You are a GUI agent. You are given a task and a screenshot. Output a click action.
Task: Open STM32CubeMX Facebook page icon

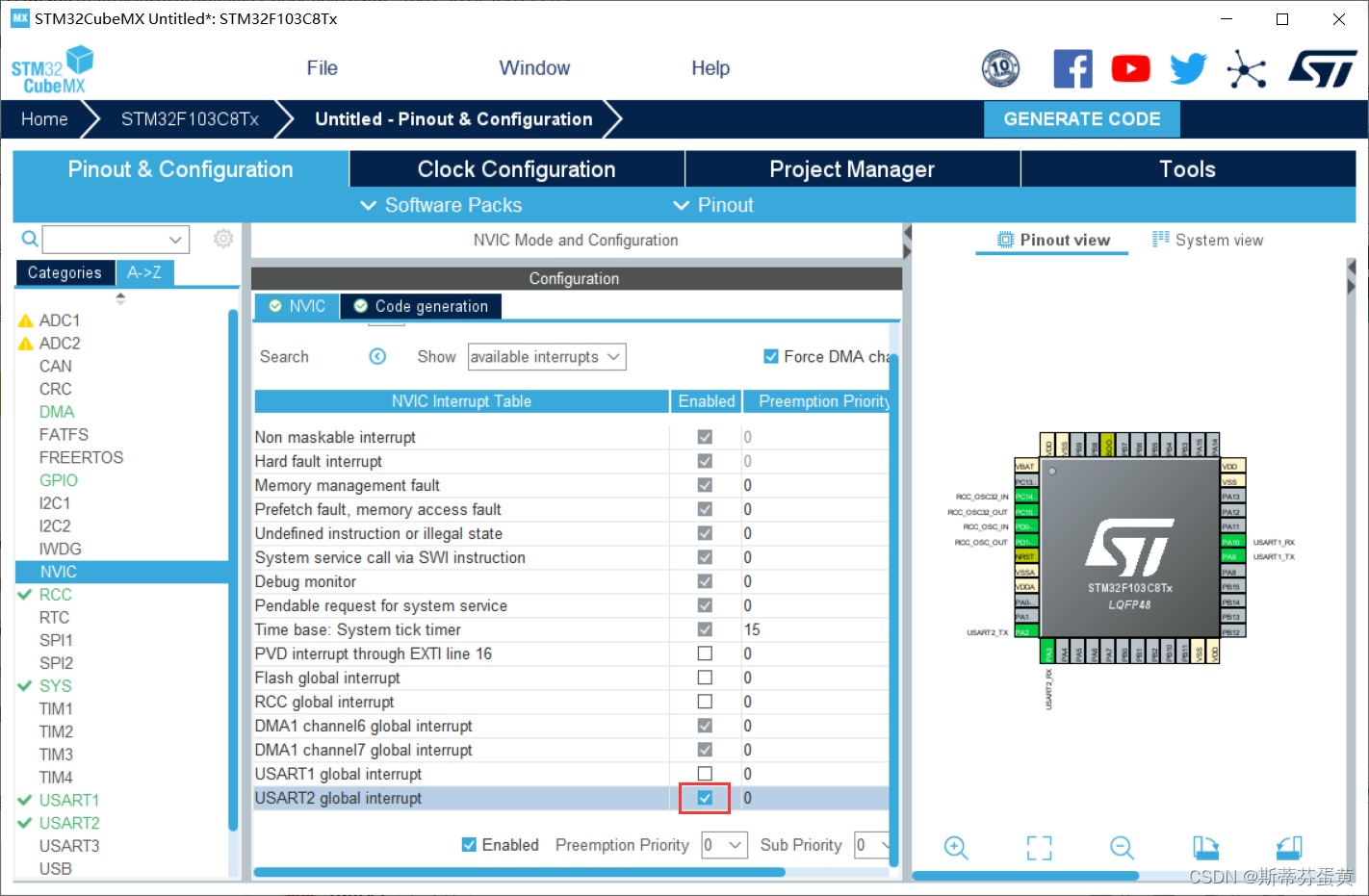[1072, 68]
